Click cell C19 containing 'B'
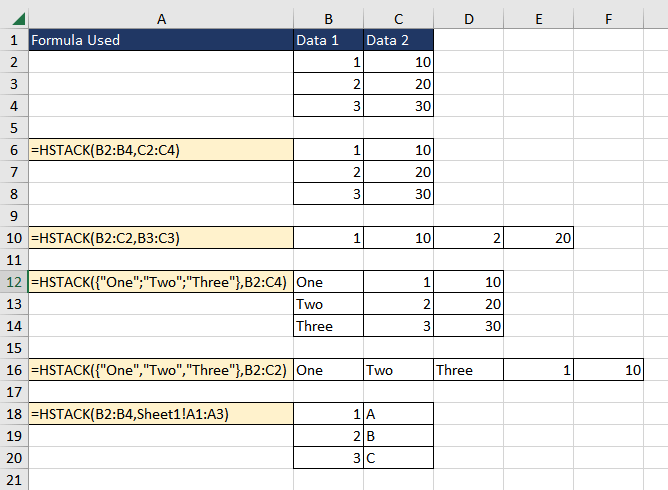The image size is (668, 490). [x=398, y=436]
